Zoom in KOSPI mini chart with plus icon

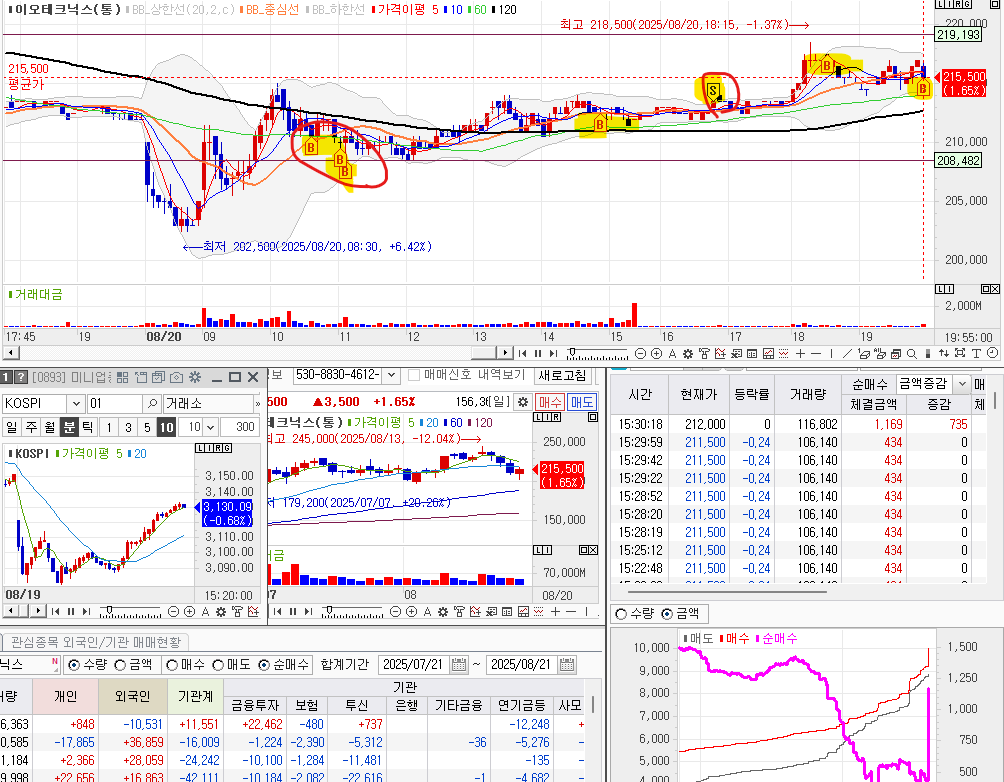(x=190, y=612)
